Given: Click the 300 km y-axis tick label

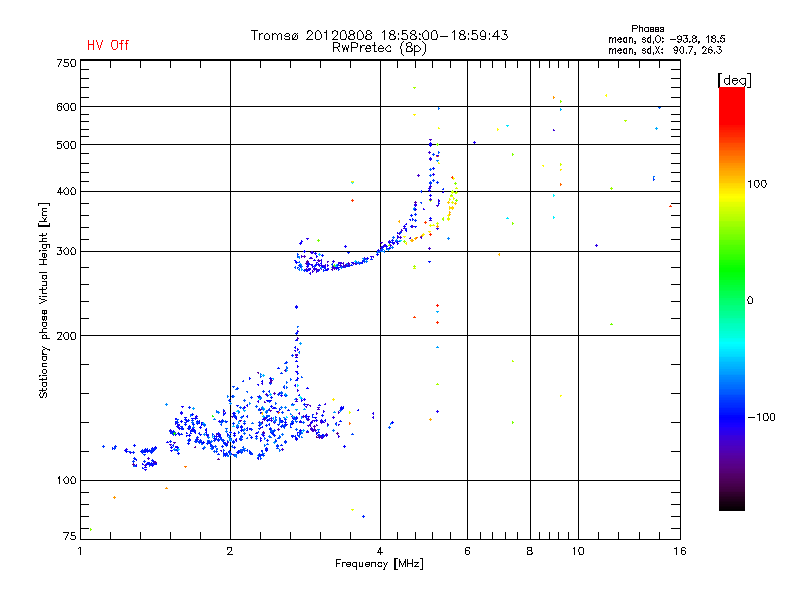Looking at the screenshot, I should coord(66,251).
